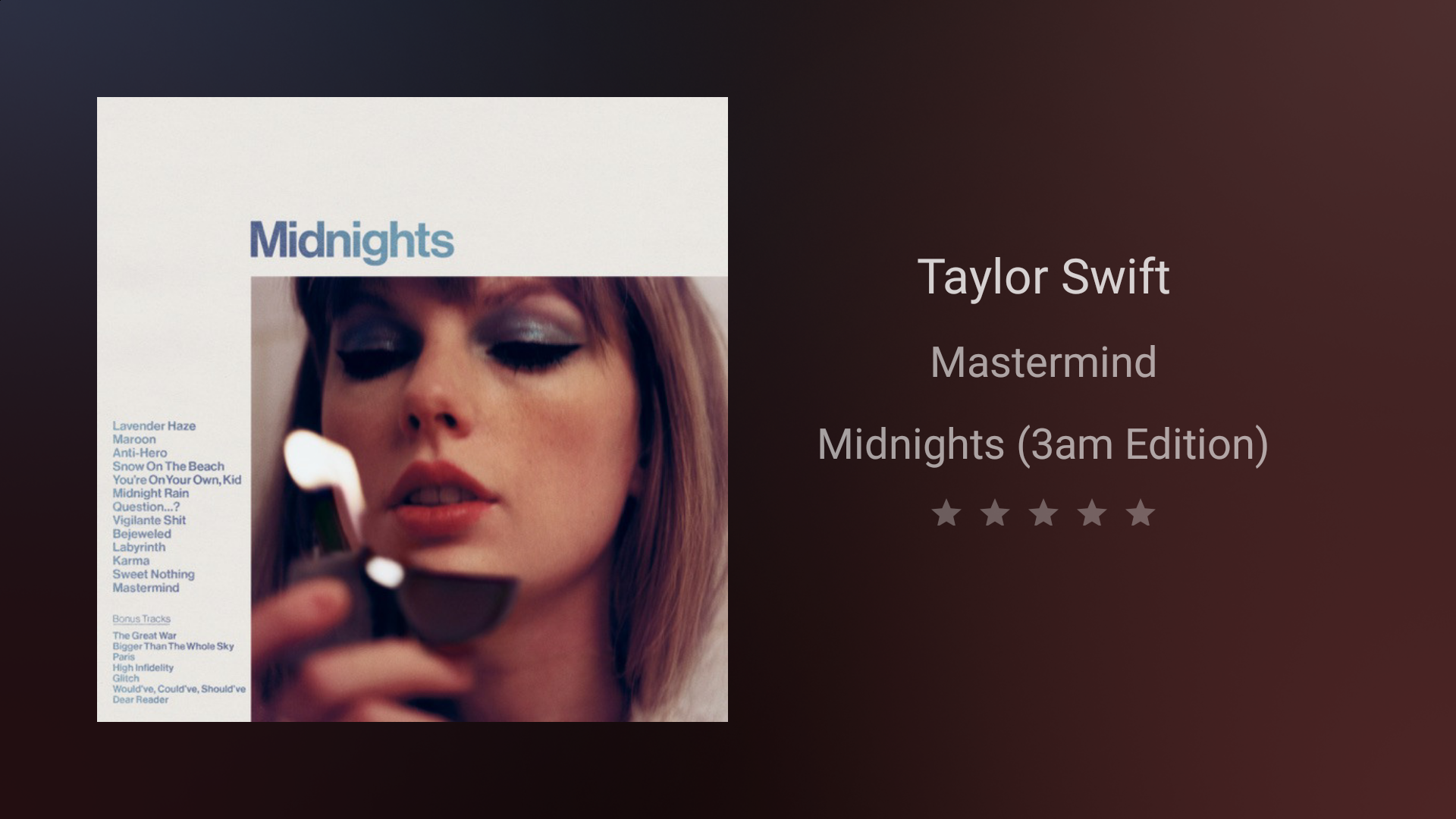Select the fourth rating star
1456x819 pixels.
coord(1092,513)
